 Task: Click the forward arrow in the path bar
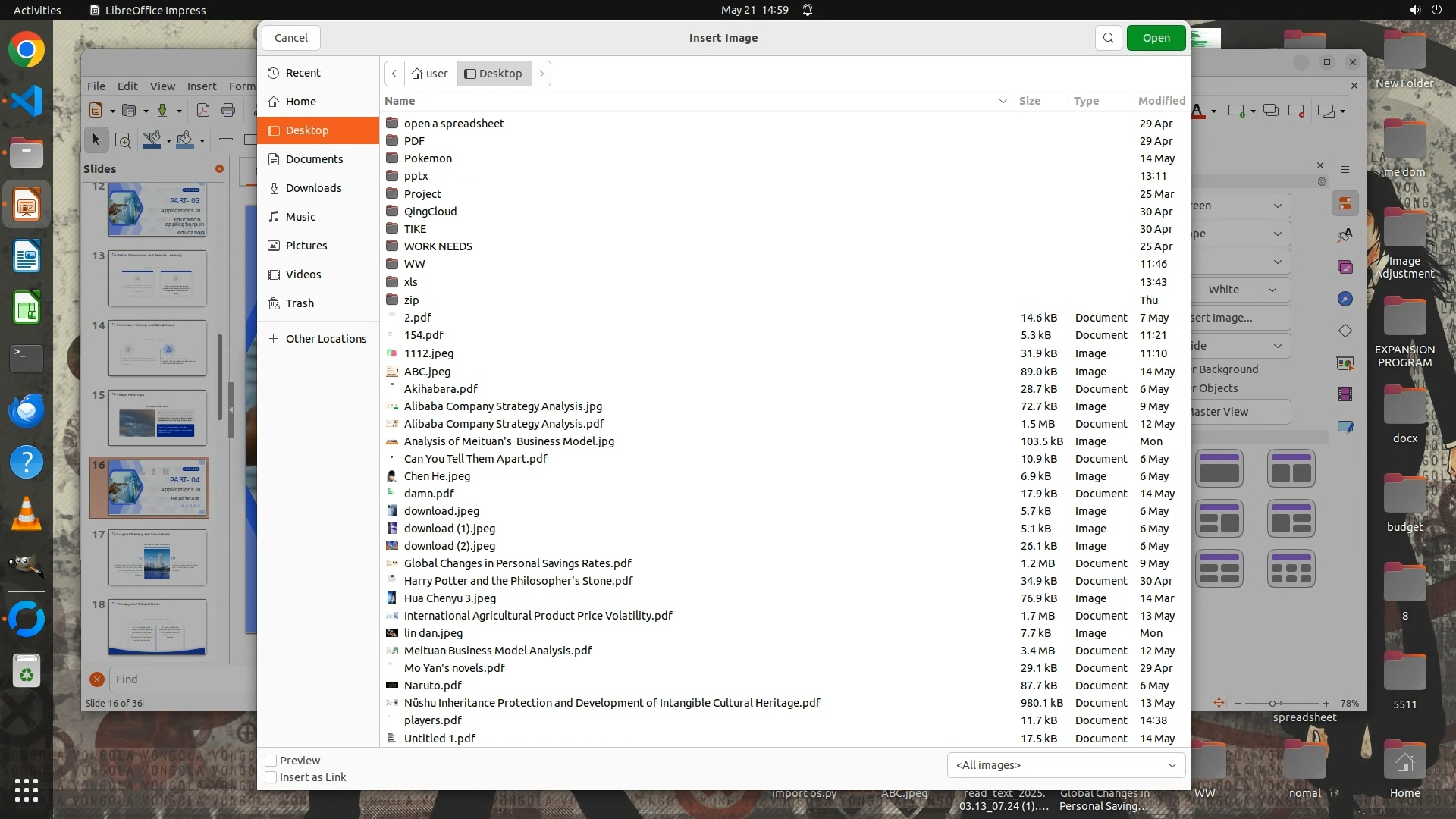click(541, 74)
